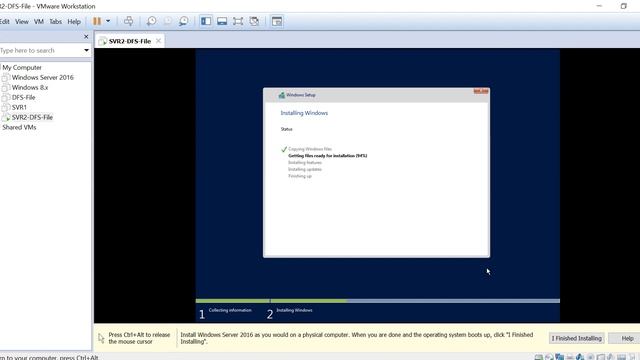Select the DFS-File VM in the library
Screen dimensions: 640x360
click(x=23, y=97)
